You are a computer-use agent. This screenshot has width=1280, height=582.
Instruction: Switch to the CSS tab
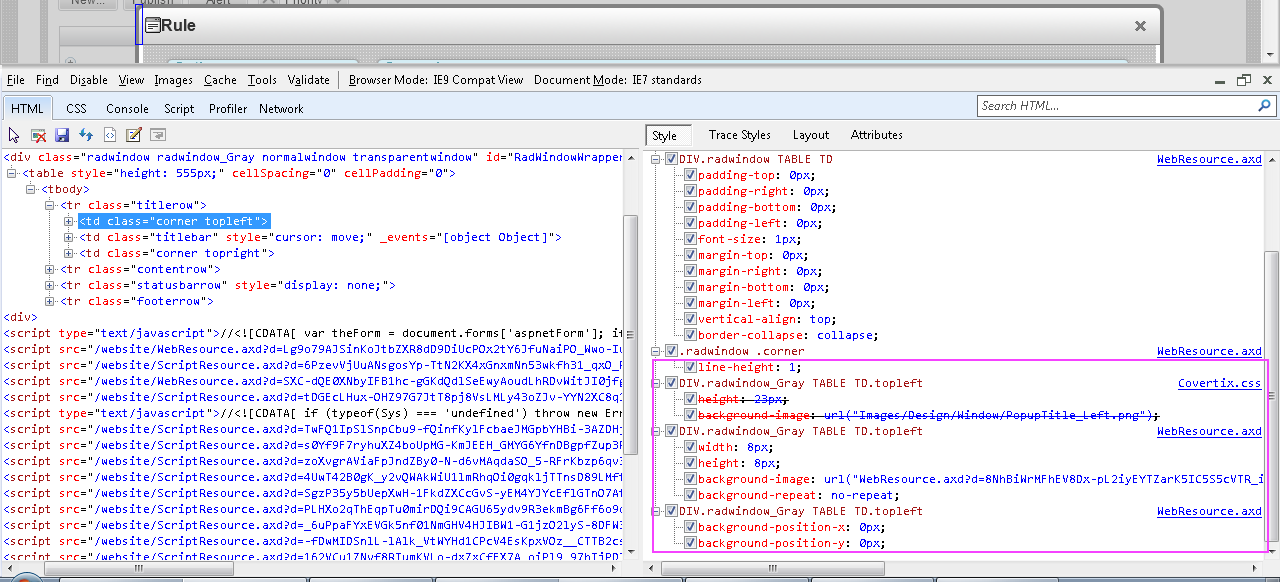77,109
